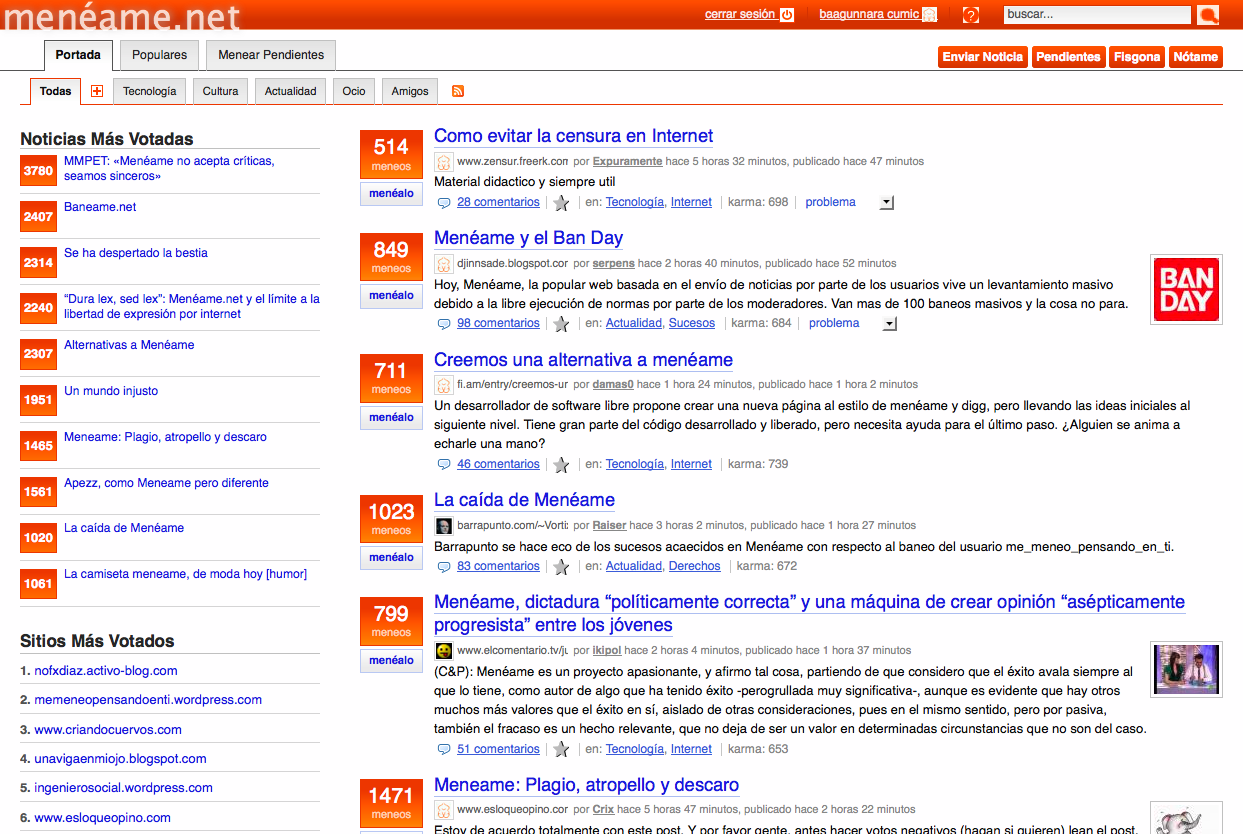The image size is (1243, 834).
Task: Focus the buscar... search field
Action: [1097, 14]
